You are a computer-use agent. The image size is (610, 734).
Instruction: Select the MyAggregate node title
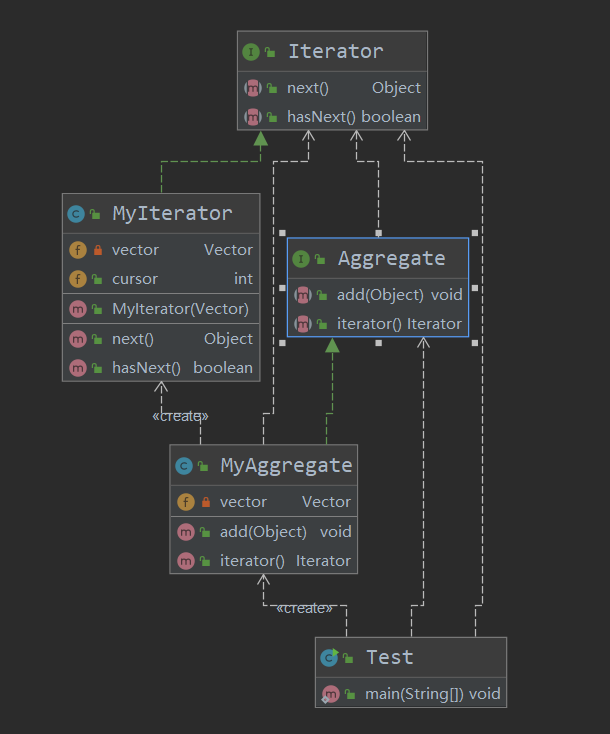[286, 466]
